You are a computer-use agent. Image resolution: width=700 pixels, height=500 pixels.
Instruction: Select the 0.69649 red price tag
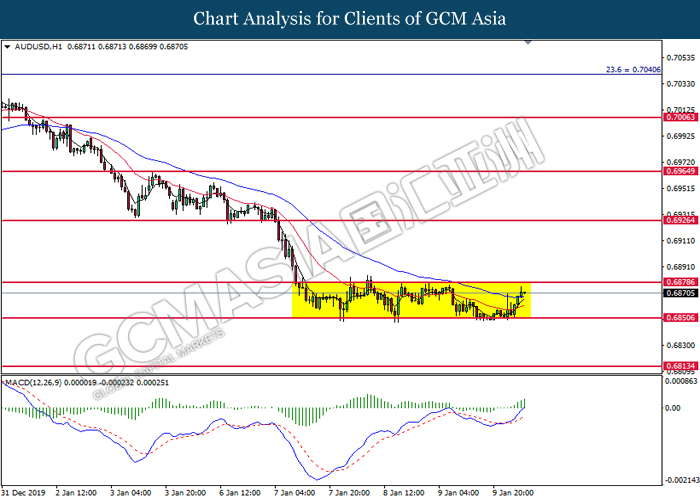679,171
